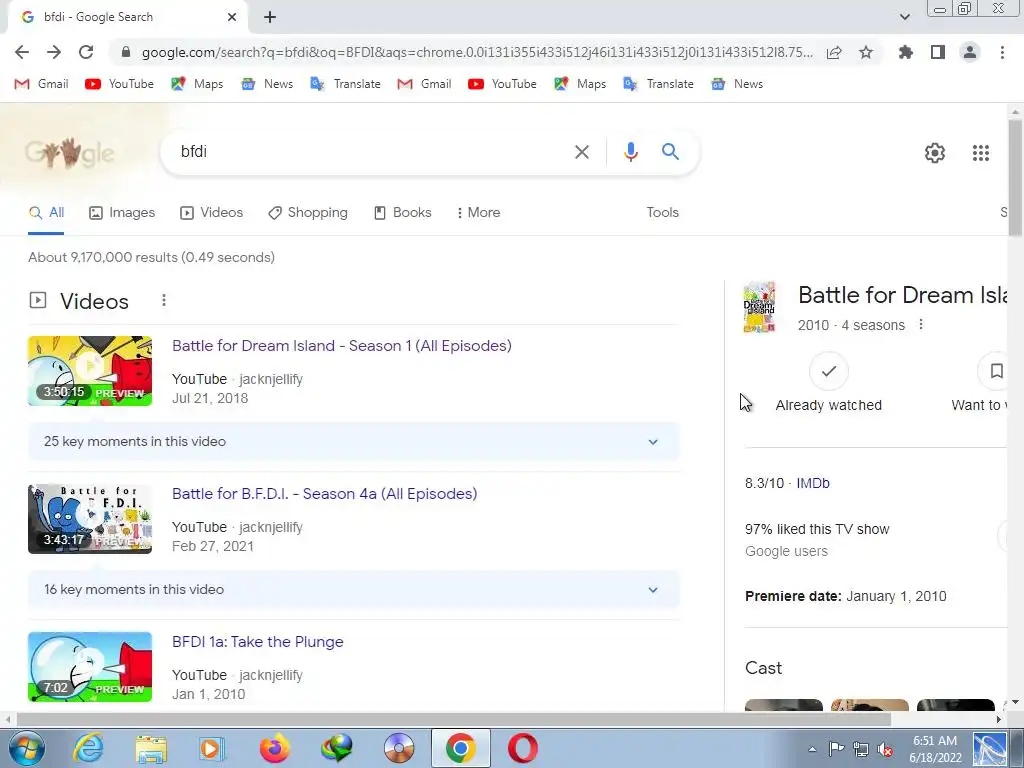Open the Google apps grid
Viewport: 1024px width, 768px height.
click(x=980, y=153)
